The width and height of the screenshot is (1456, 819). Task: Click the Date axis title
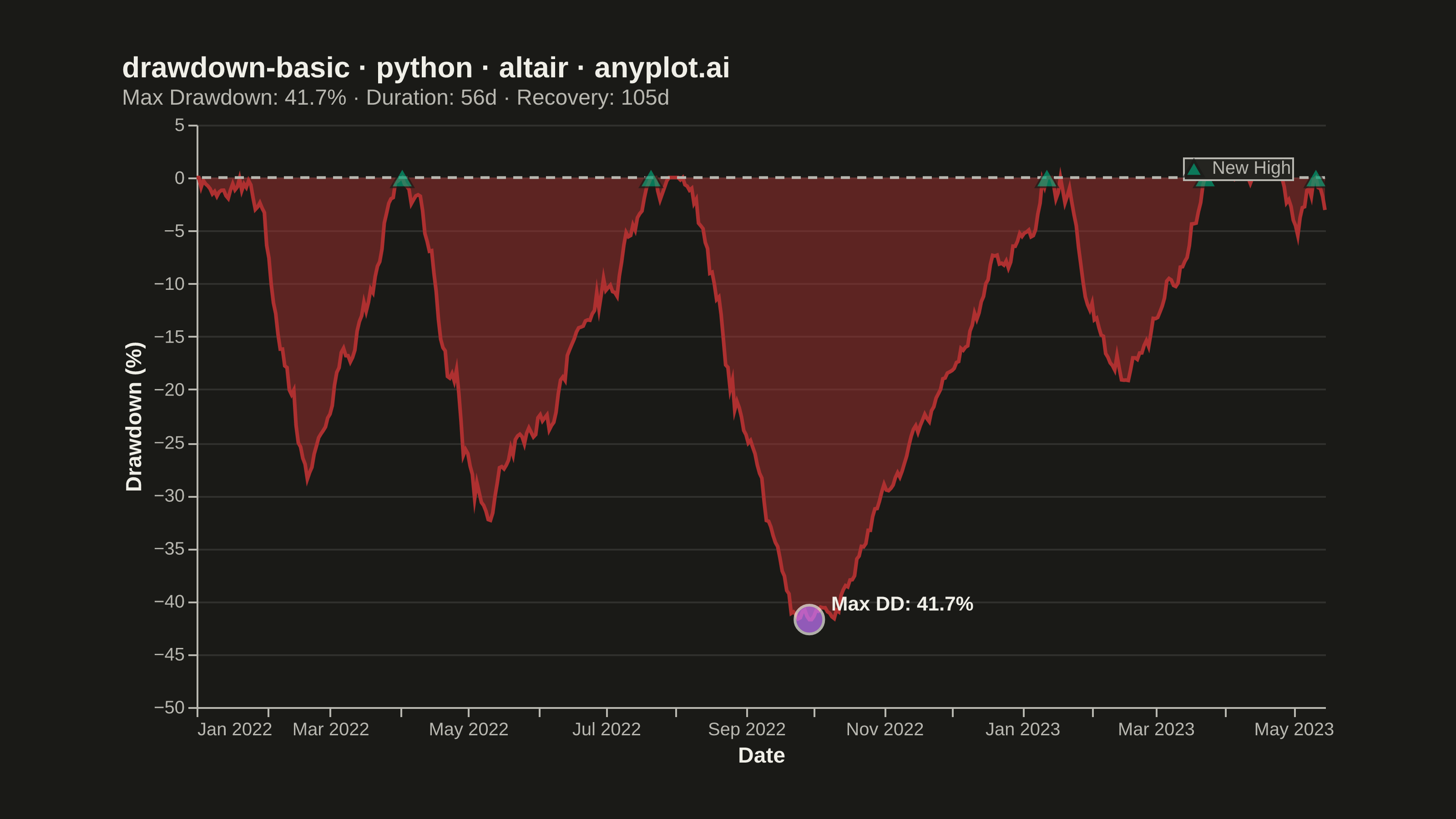click(761, 756)
